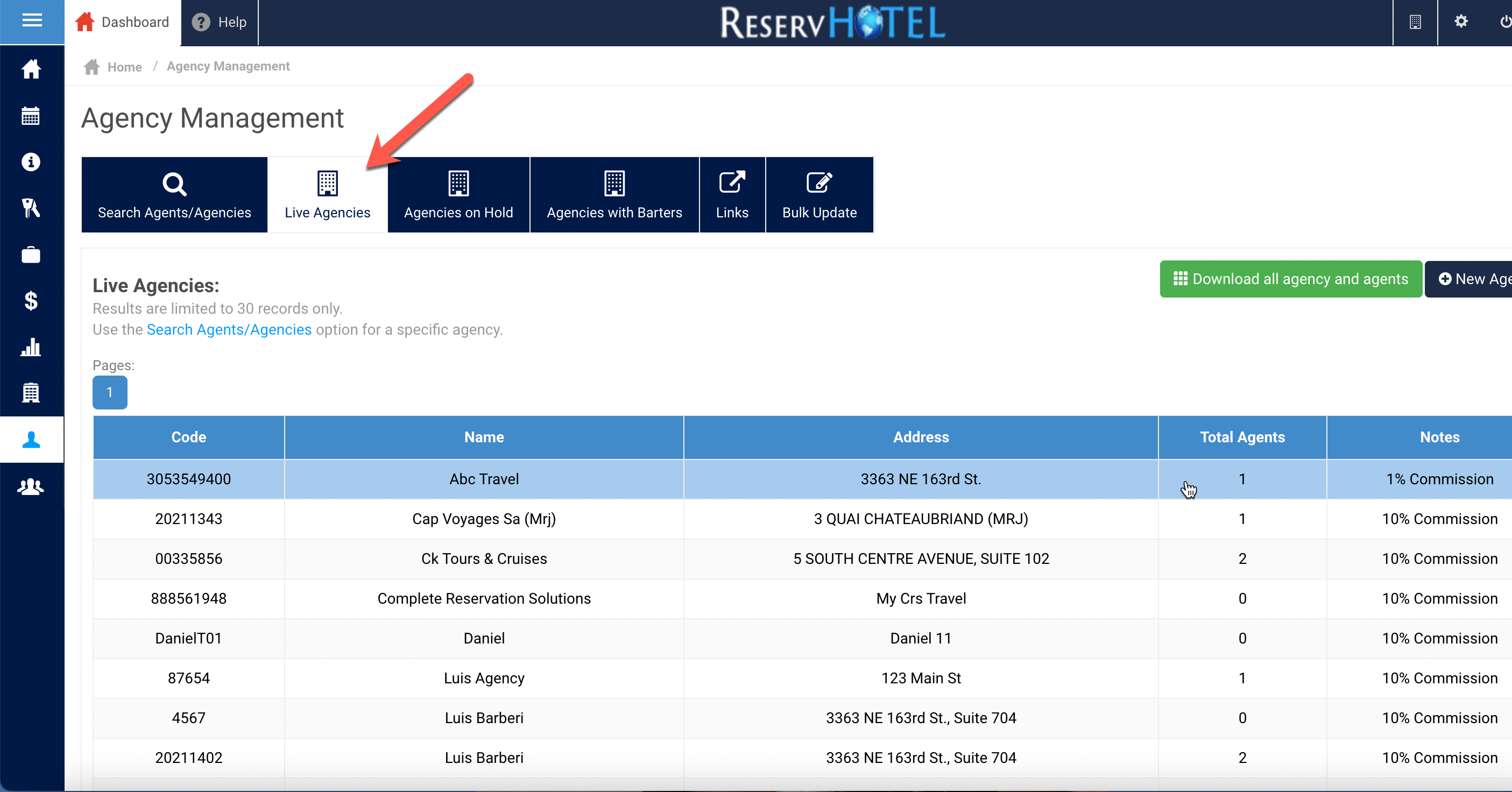This screenshot has width=1512, height=792.
Task: Open Help in the top bar
Action: click(x=220, y=22)
